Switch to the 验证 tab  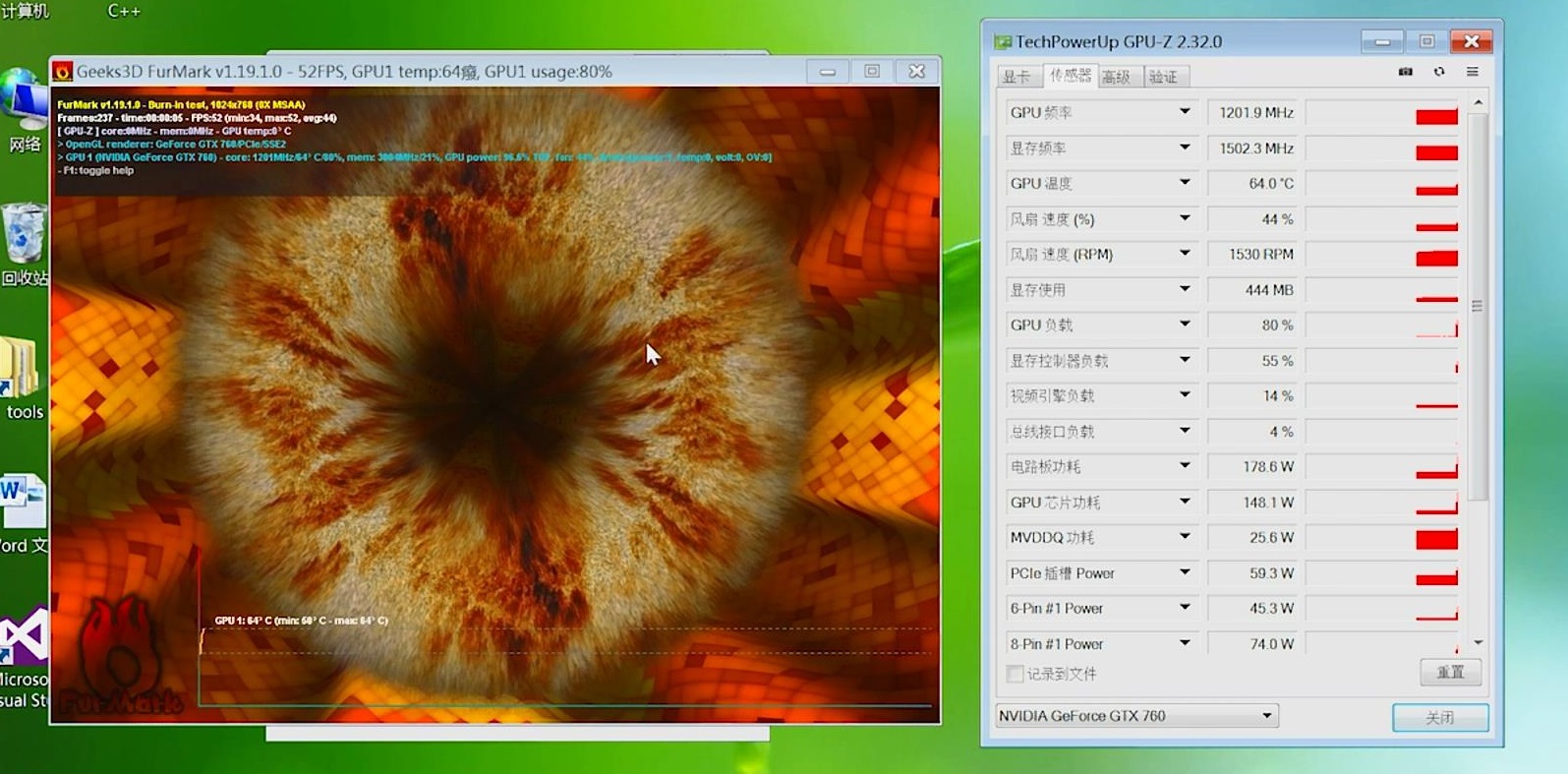pyautogui.click(x=1163, y=77)
